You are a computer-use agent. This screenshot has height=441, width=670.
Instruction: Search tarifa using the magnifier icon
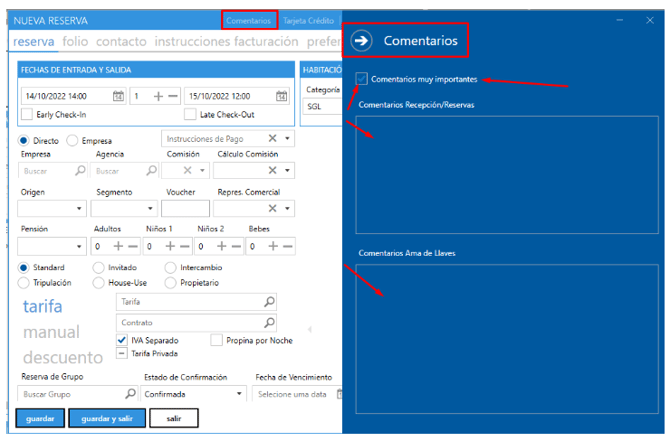tap(269, 301)
